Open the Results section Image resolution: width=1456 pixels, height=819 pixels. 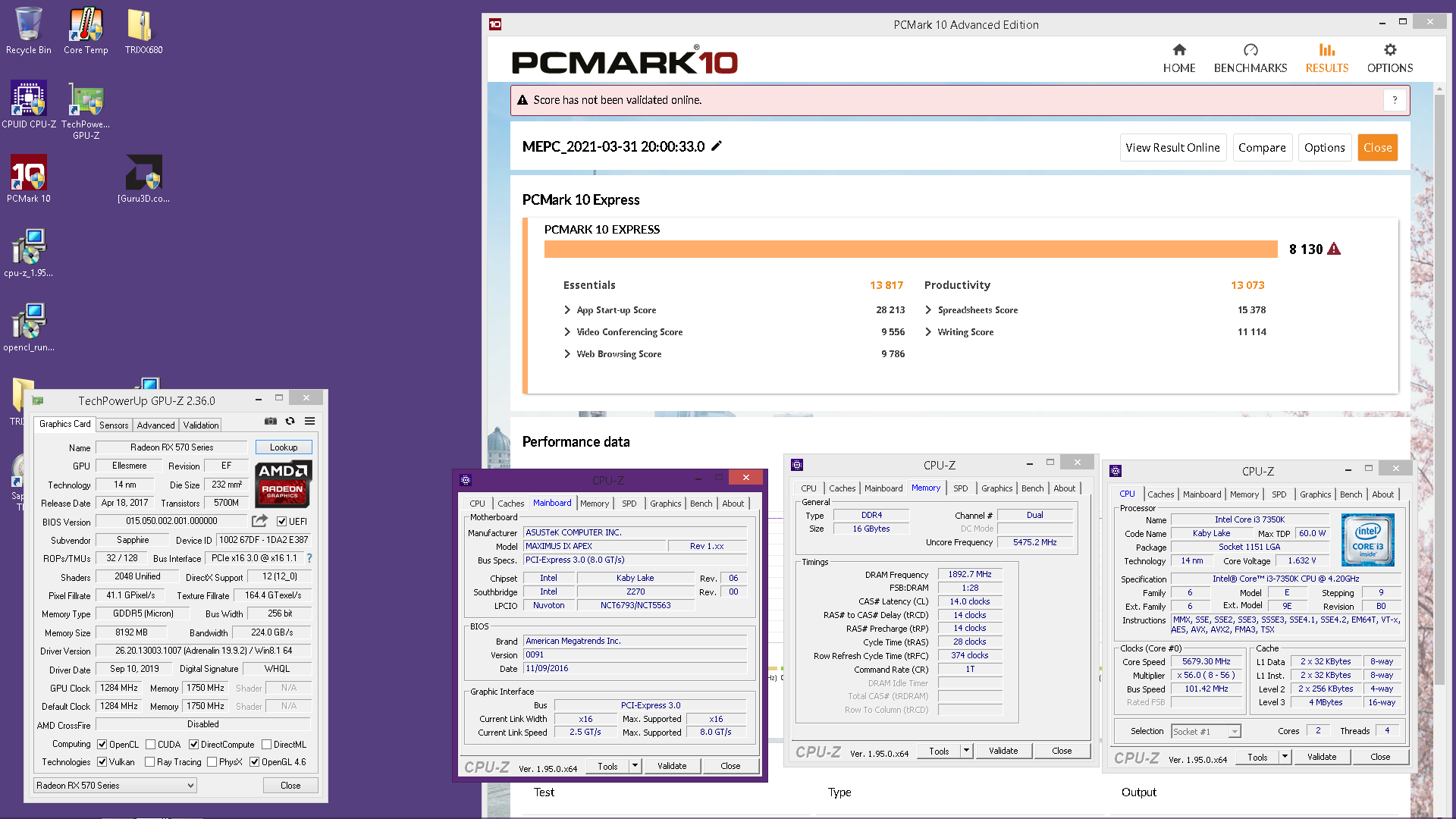click(x=1327, y=58)
